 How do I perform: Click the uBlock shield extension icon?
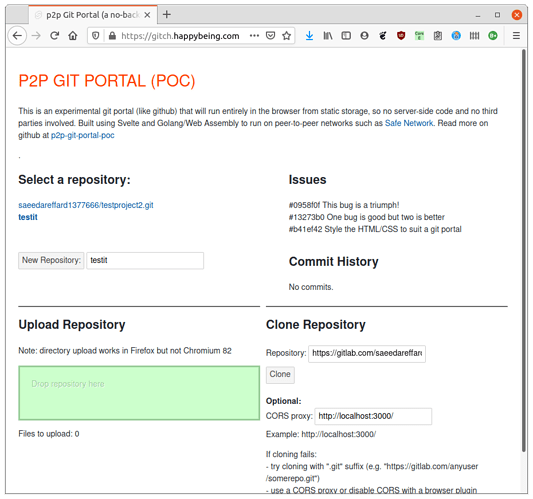point(401,35)
